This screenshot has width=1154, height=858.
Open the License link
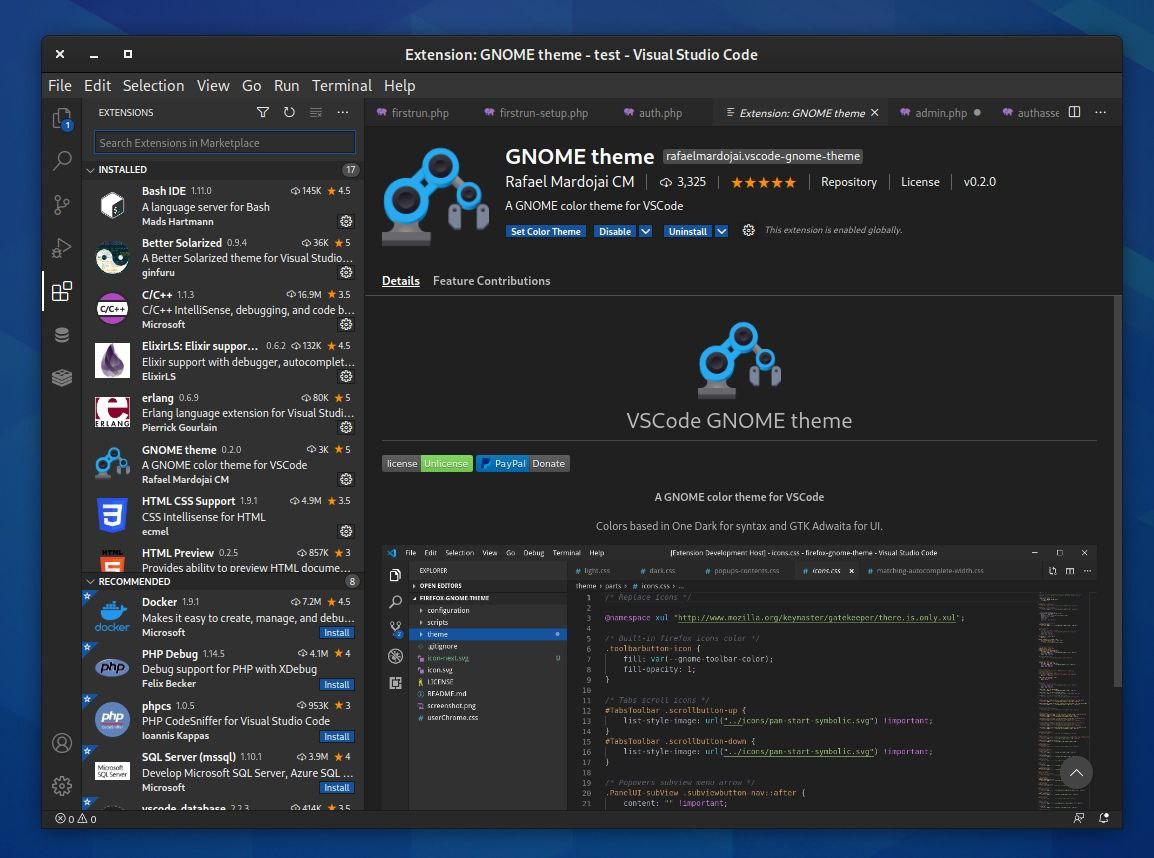(920, 182)
